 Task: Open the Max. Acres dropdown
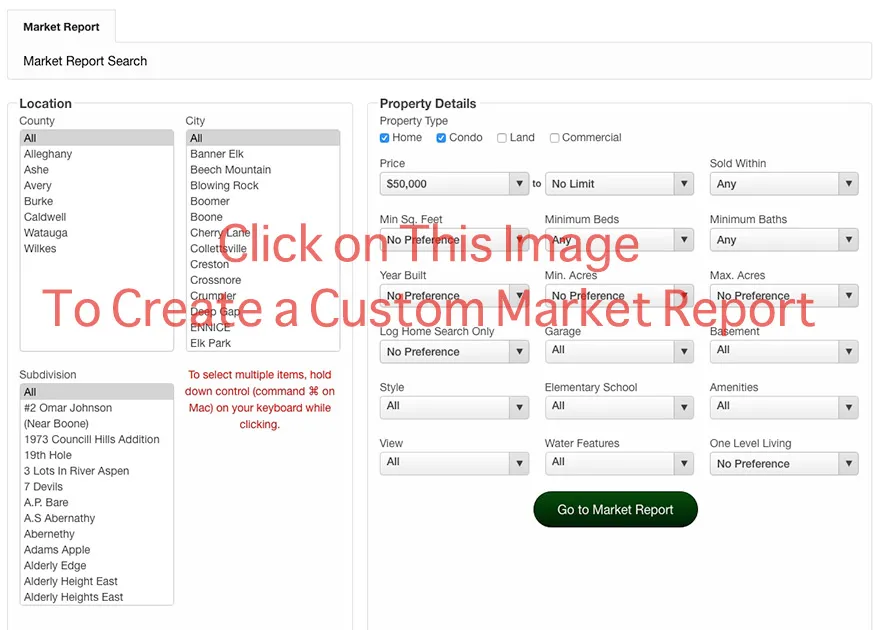784,296
